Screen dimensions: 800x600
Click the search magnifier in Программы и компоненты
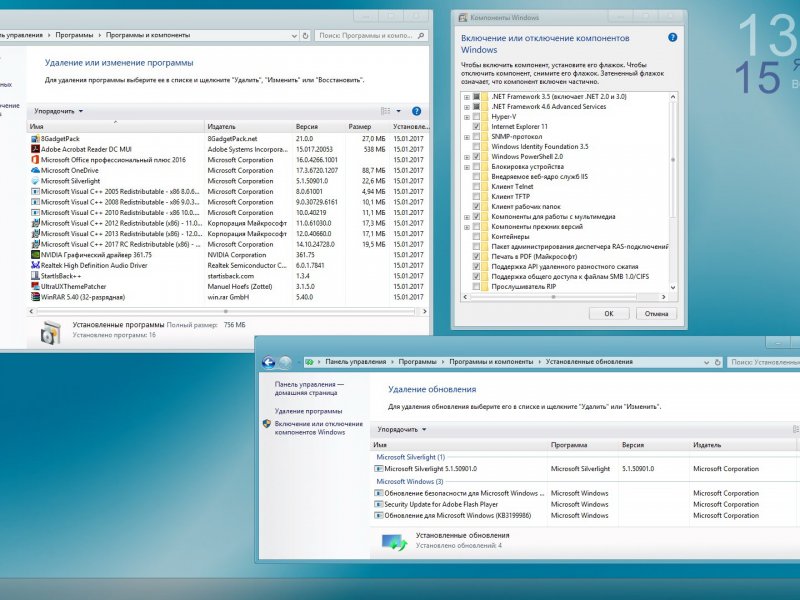(x=421, y=36)
